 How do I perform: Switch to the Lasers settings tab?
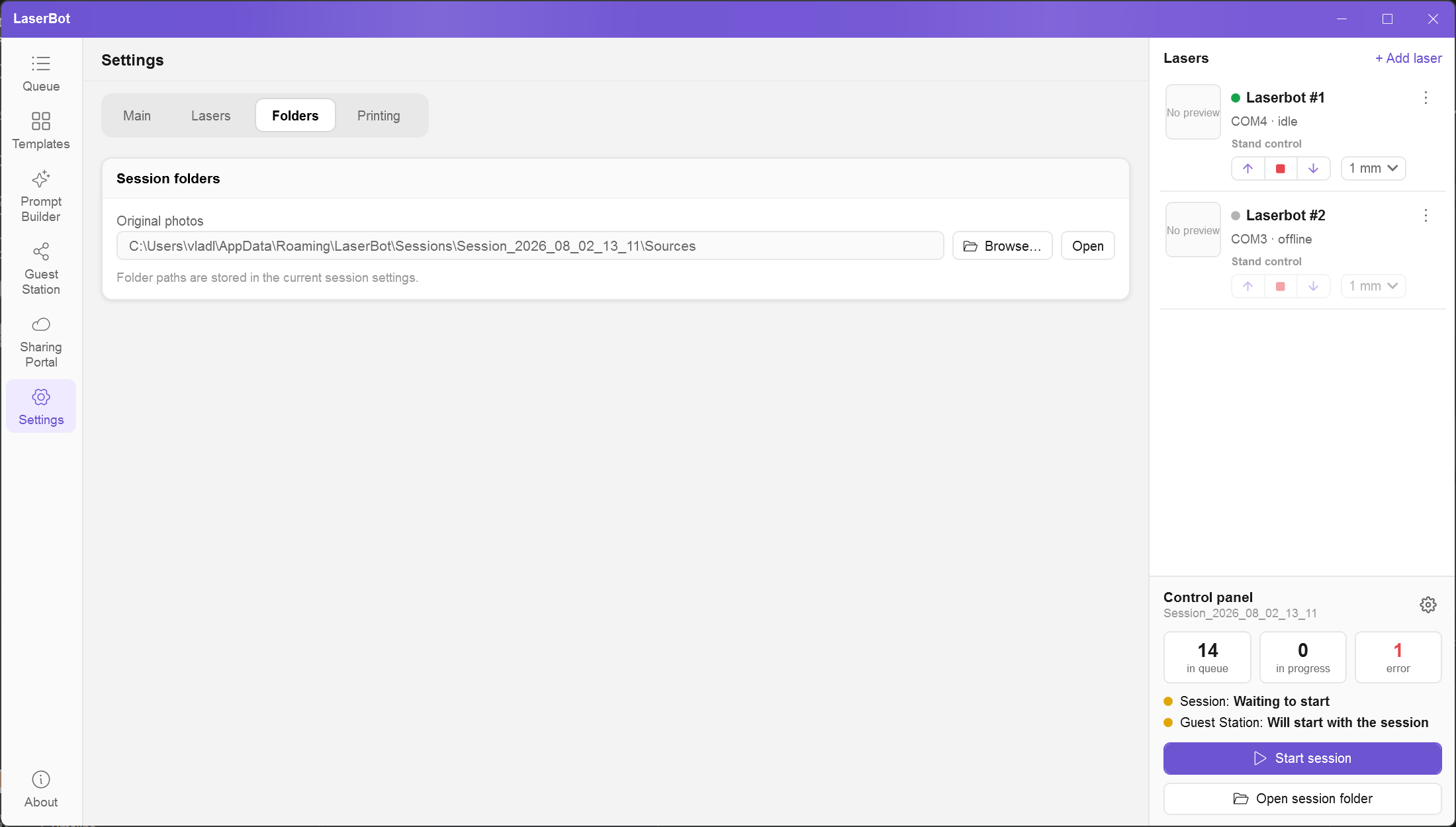coord(211,116)
